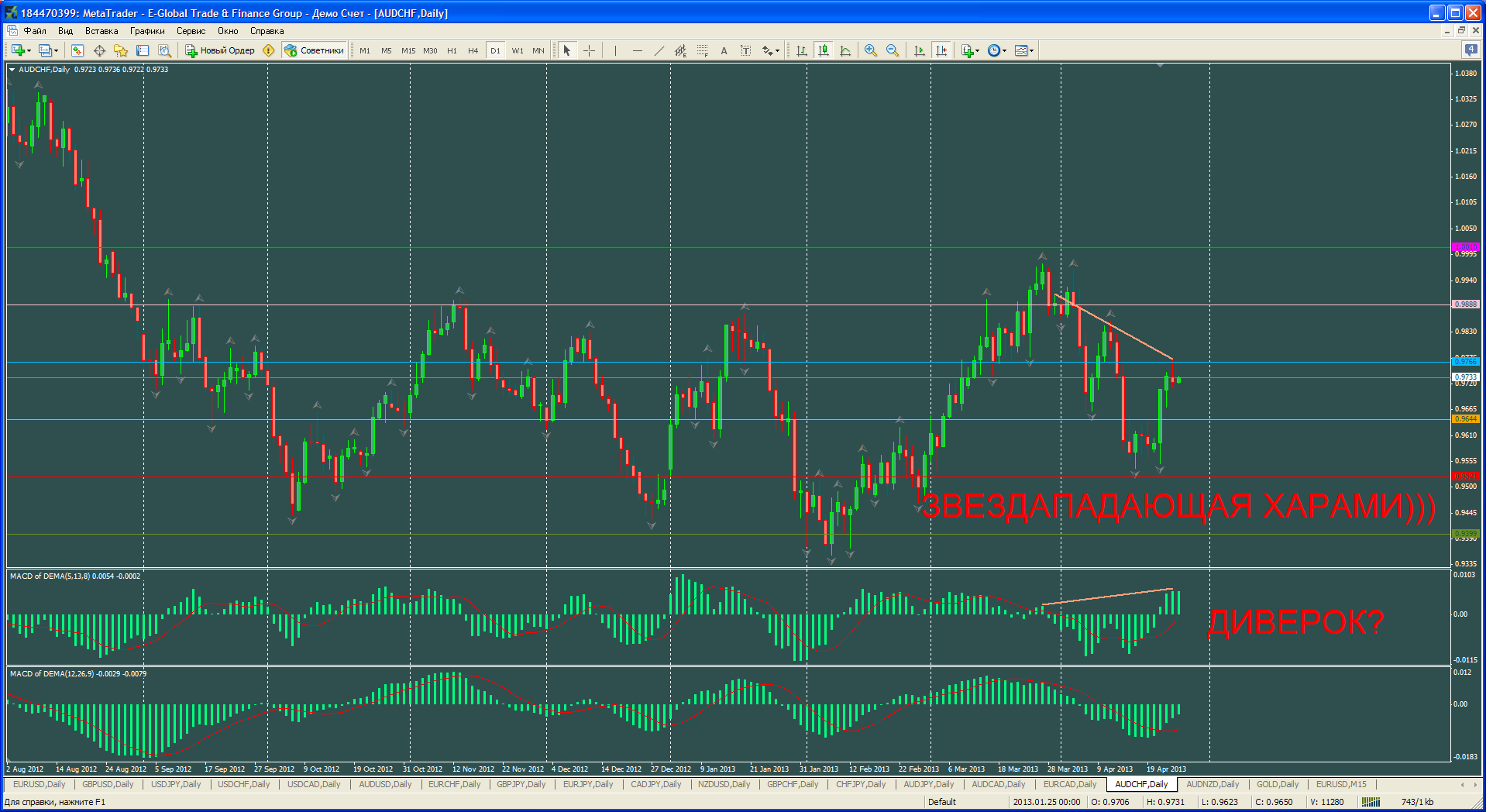The width and height of the screenshot is (1486, 812).
Task: Show the Market Watch window
Action: click(77, 50)
